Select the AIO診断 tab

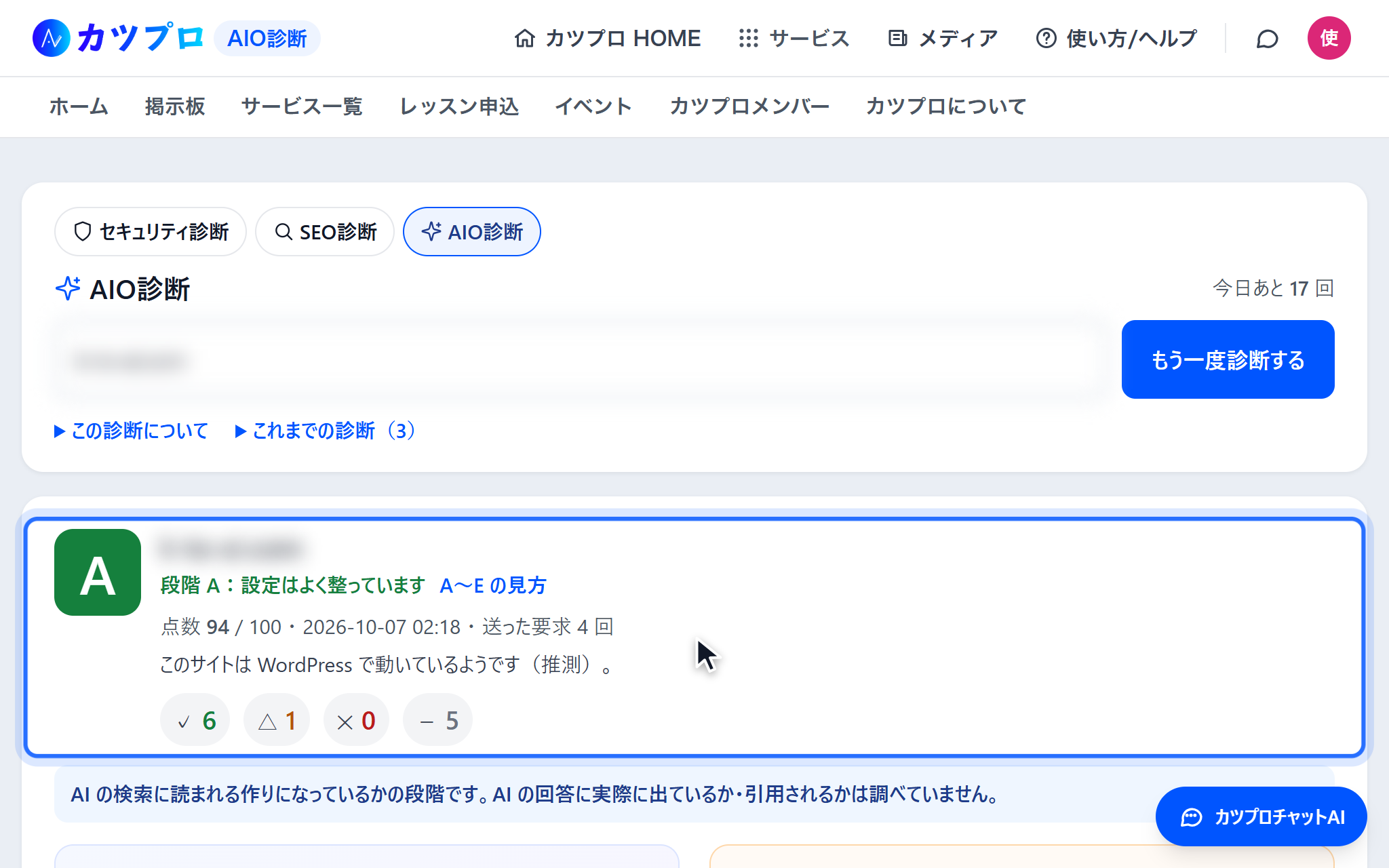(472, 232)
